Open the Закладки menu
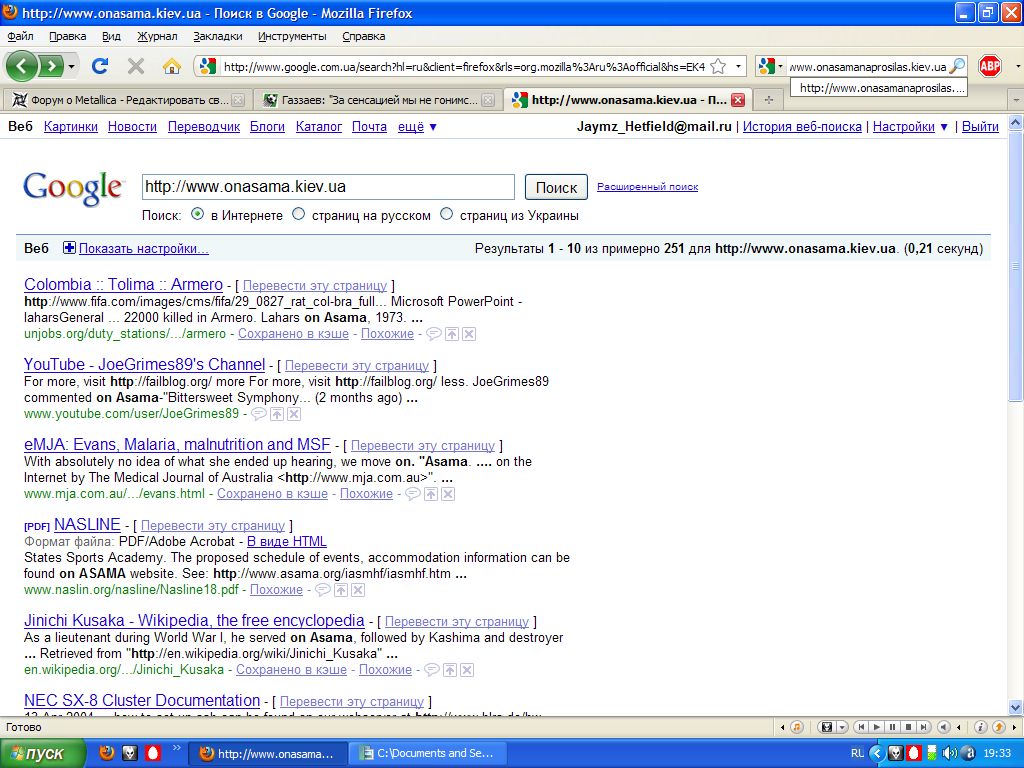Image resolution: width=1024 pixels, height=768 pixels. [217, 36]
